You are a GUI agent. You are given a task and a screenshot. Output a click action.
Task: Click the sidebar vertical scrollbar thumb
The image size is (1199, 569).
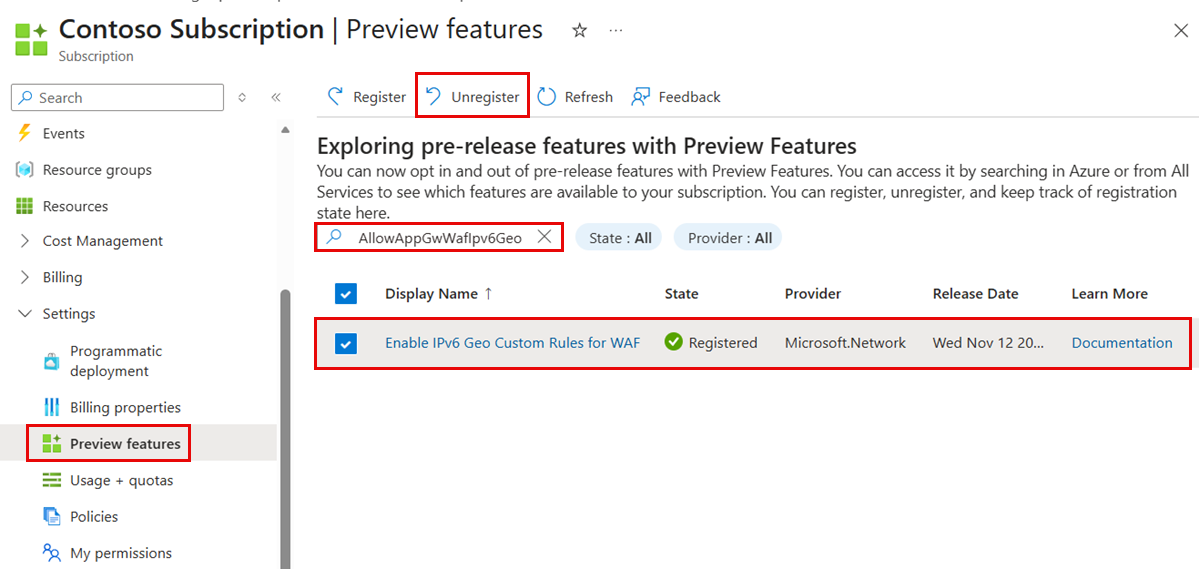285,428
